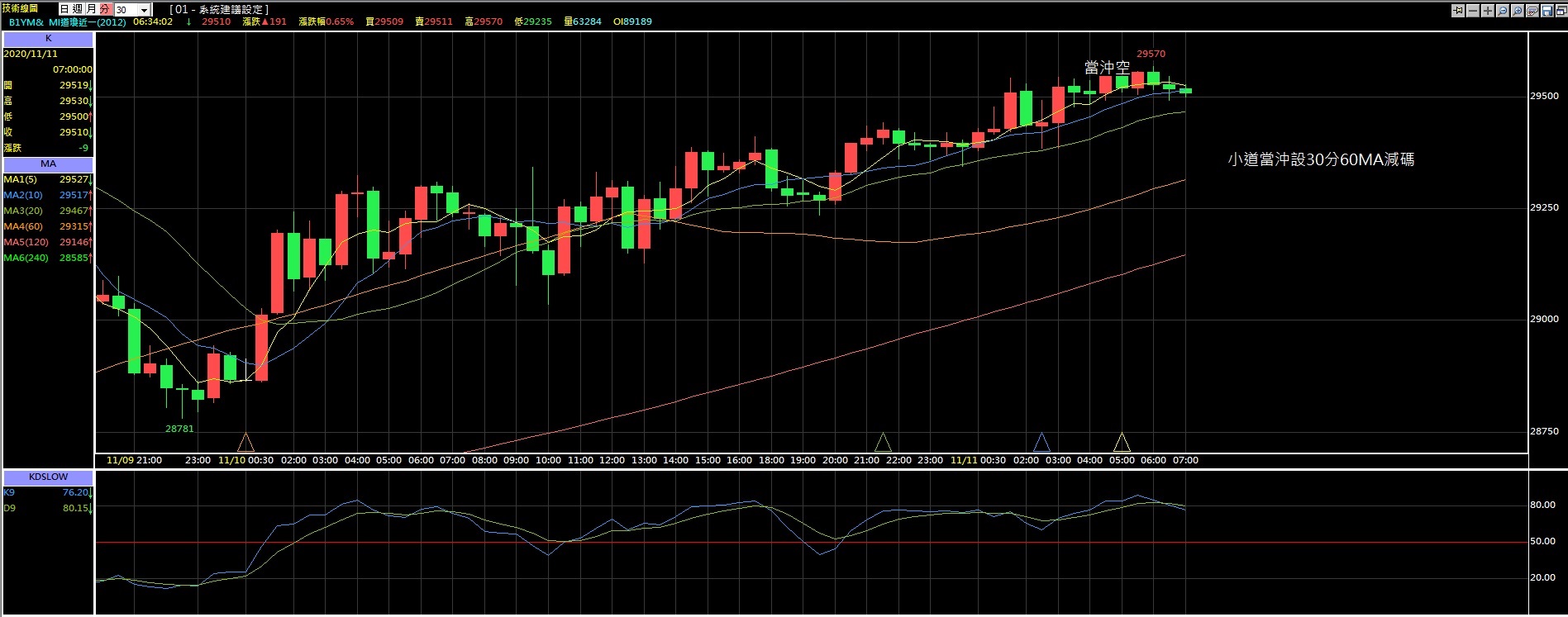
Task: Click the low price value 29500 in K panel
Action: click(x=74, y=116)
